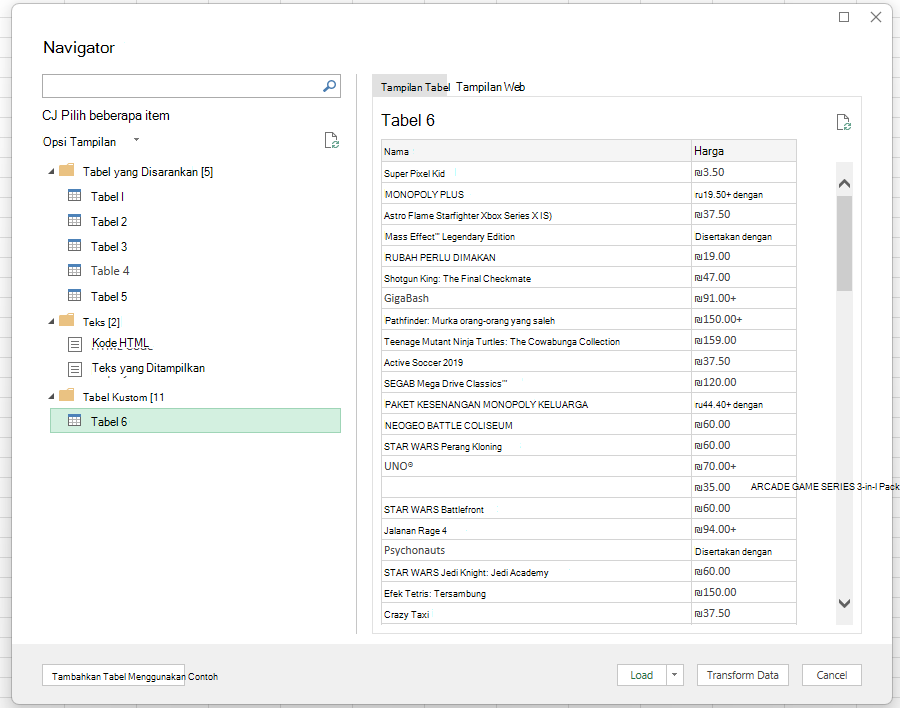Image resolution: width=900 pixels, height=708 pixels.
Task: Click the Tabel 3 table icon
Action: click(x=75, y=246)
